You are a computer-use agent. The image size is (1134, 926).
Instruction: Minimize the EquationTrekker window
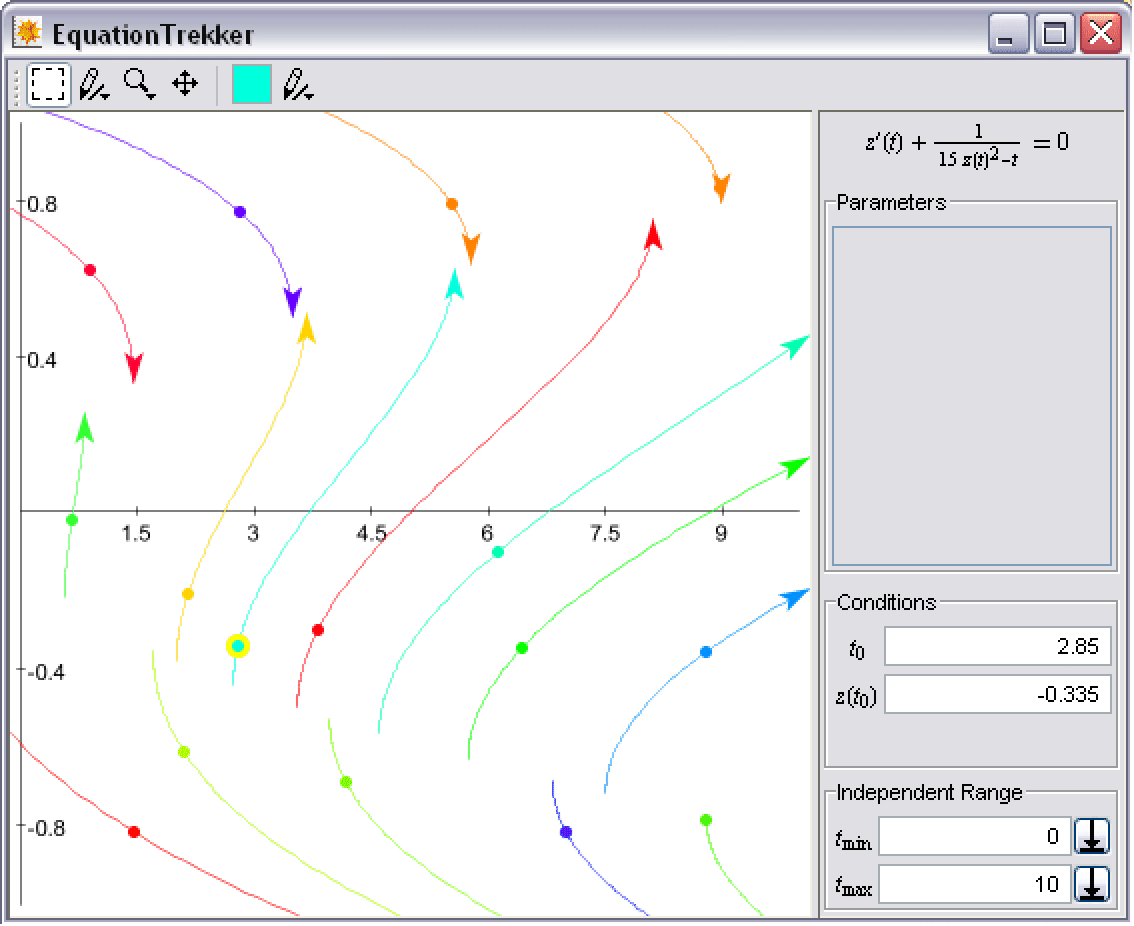(x=1008, y=35)
